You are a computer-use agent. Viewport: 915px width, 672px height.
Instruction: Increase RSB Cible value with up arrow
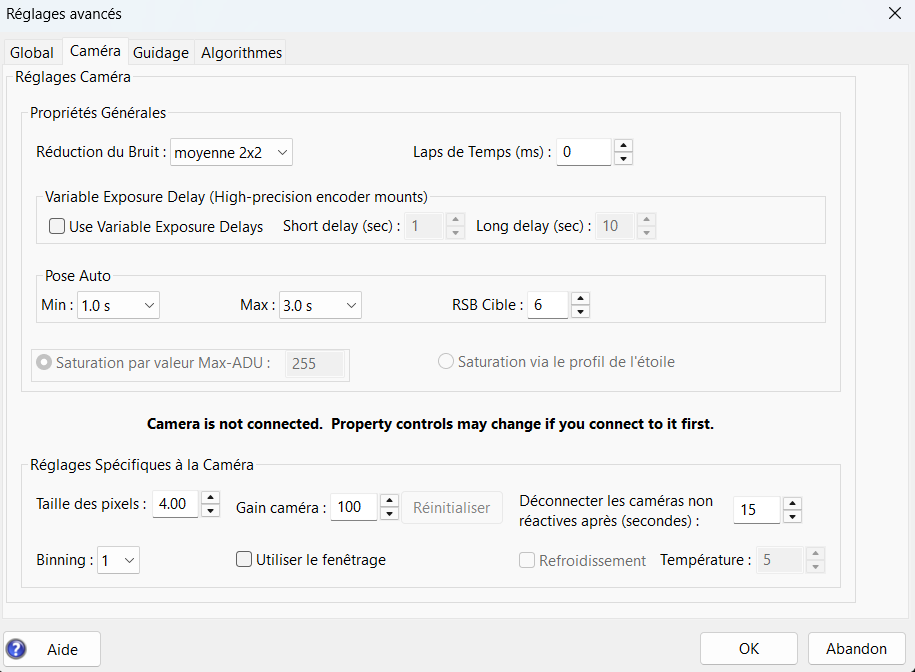point(580,298)
